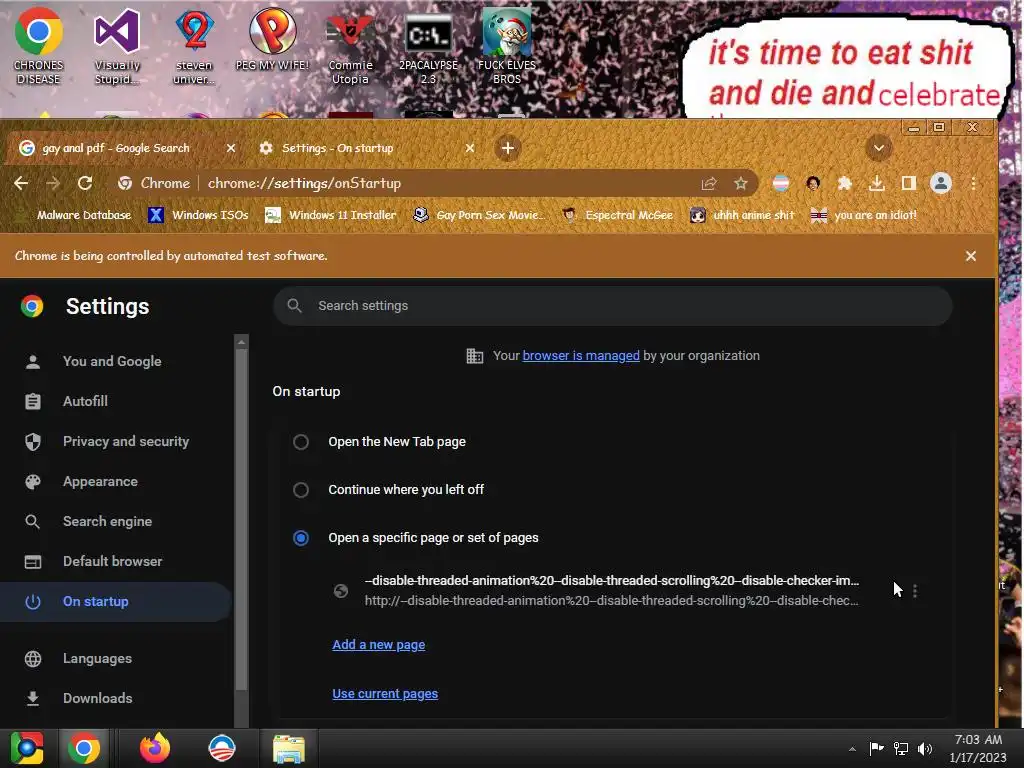Click the Settings page Chrome logo

[32, 306]
